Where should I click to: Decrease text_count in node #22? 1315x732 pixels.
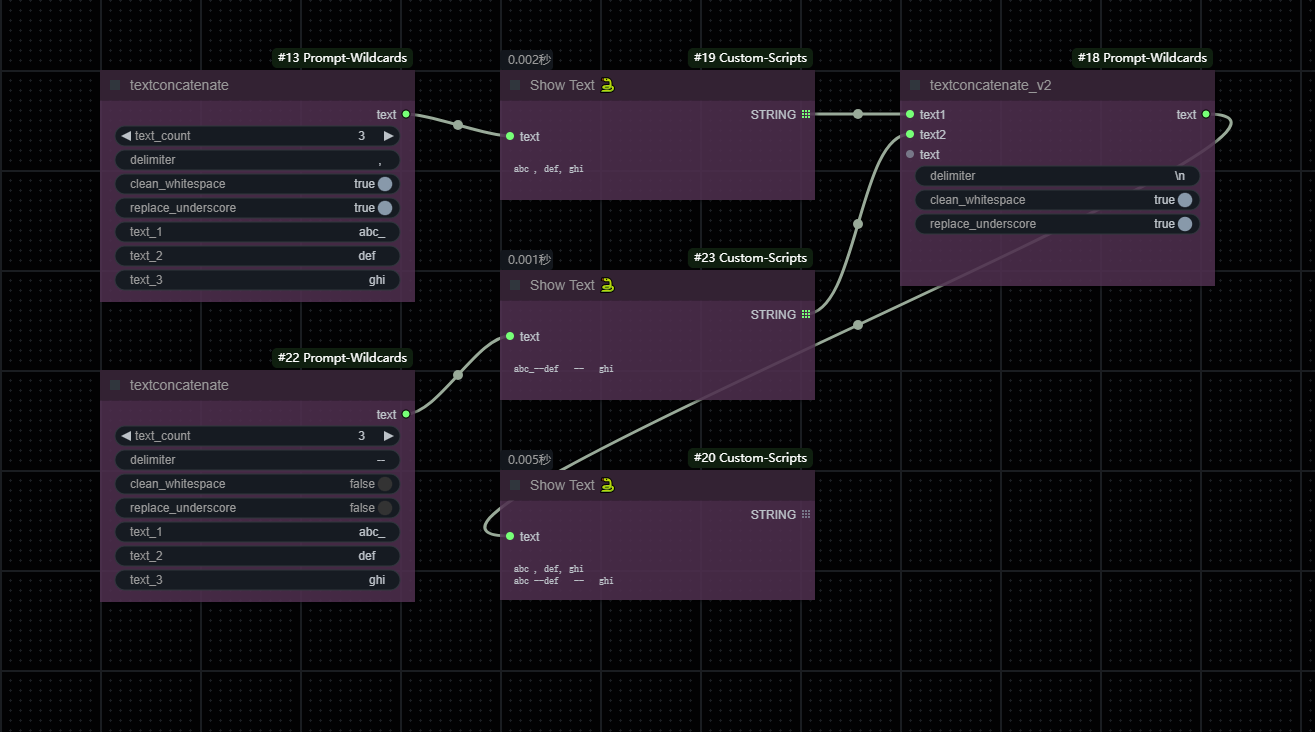click(126, 436)
